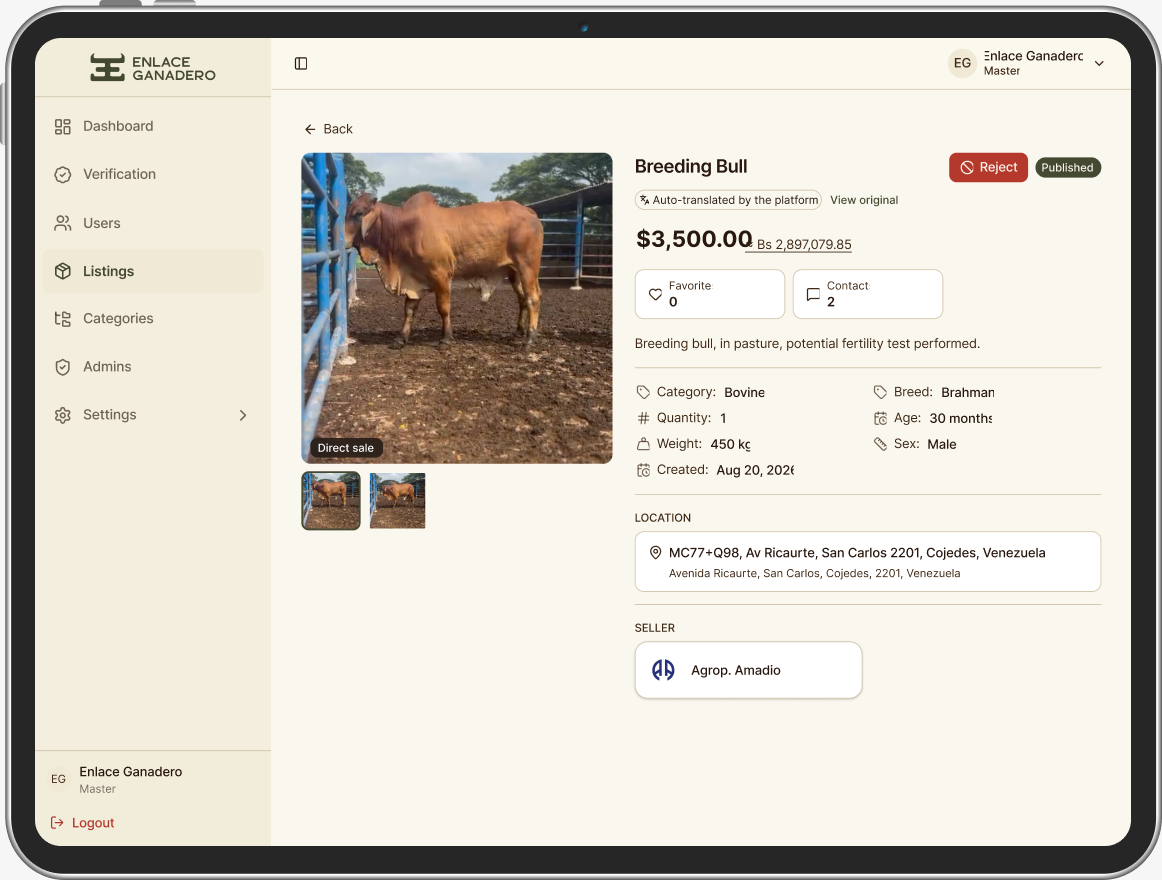Click the Admins shield icon

pos(63,367)
